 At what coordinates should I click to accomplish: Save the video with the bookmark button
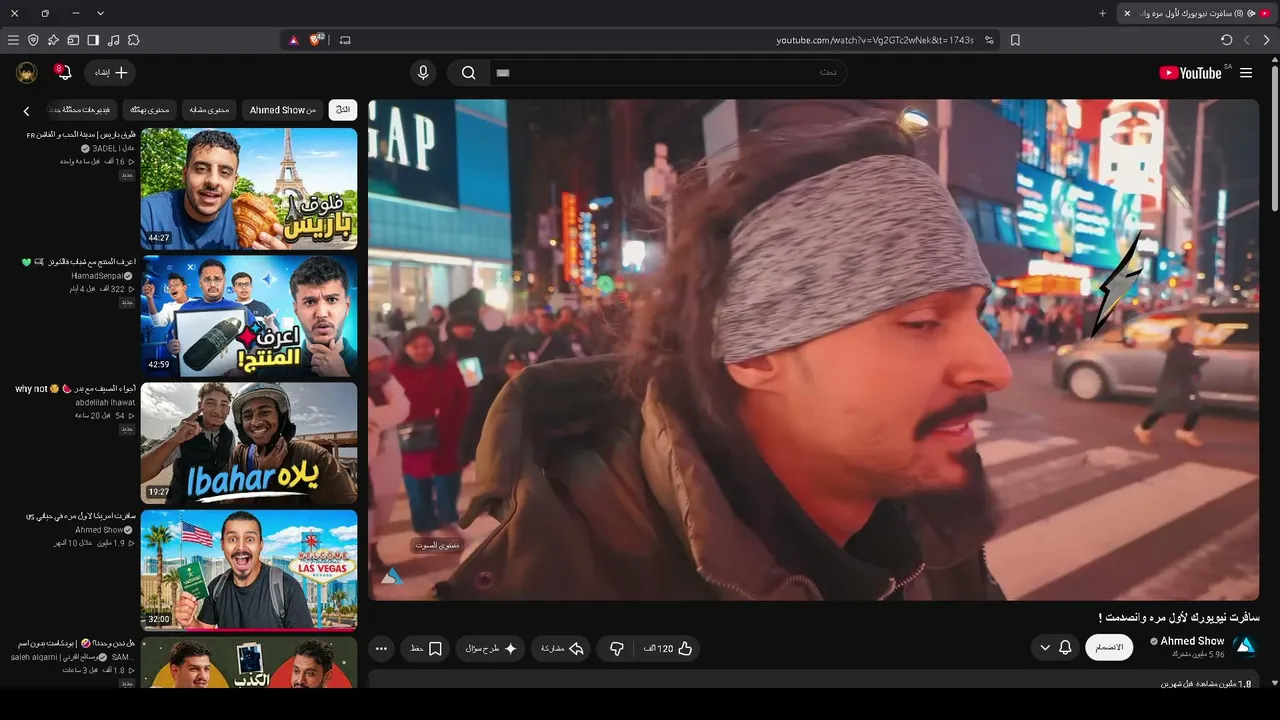427,649
